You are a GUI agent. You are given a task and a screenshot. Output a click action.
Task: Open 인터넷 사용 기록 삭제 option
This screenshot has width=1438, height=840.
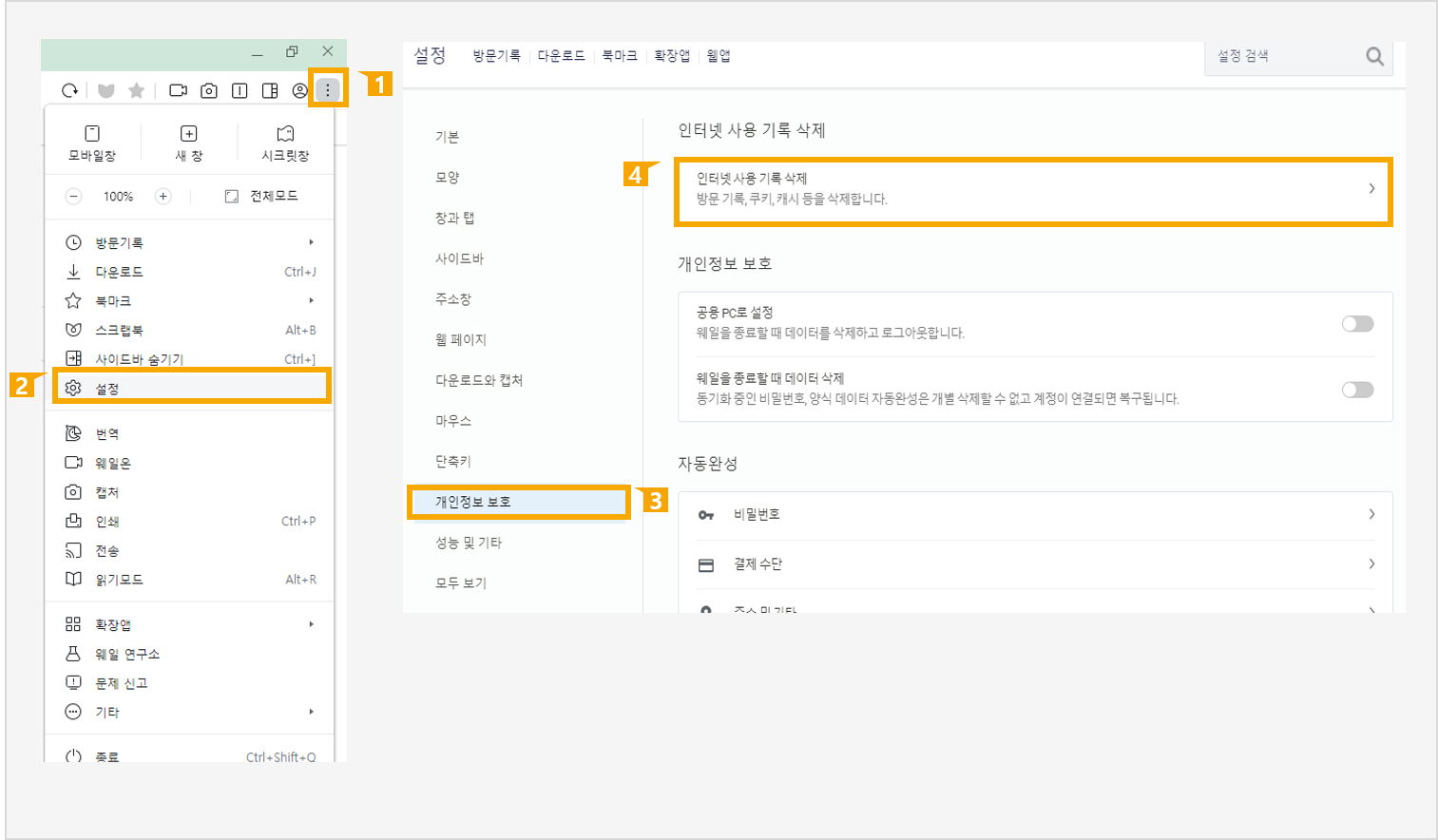[x=1033, y=189]
